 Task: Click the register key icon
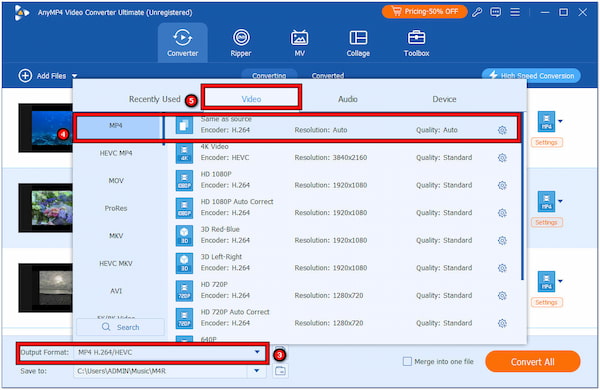tap(477, 12)
